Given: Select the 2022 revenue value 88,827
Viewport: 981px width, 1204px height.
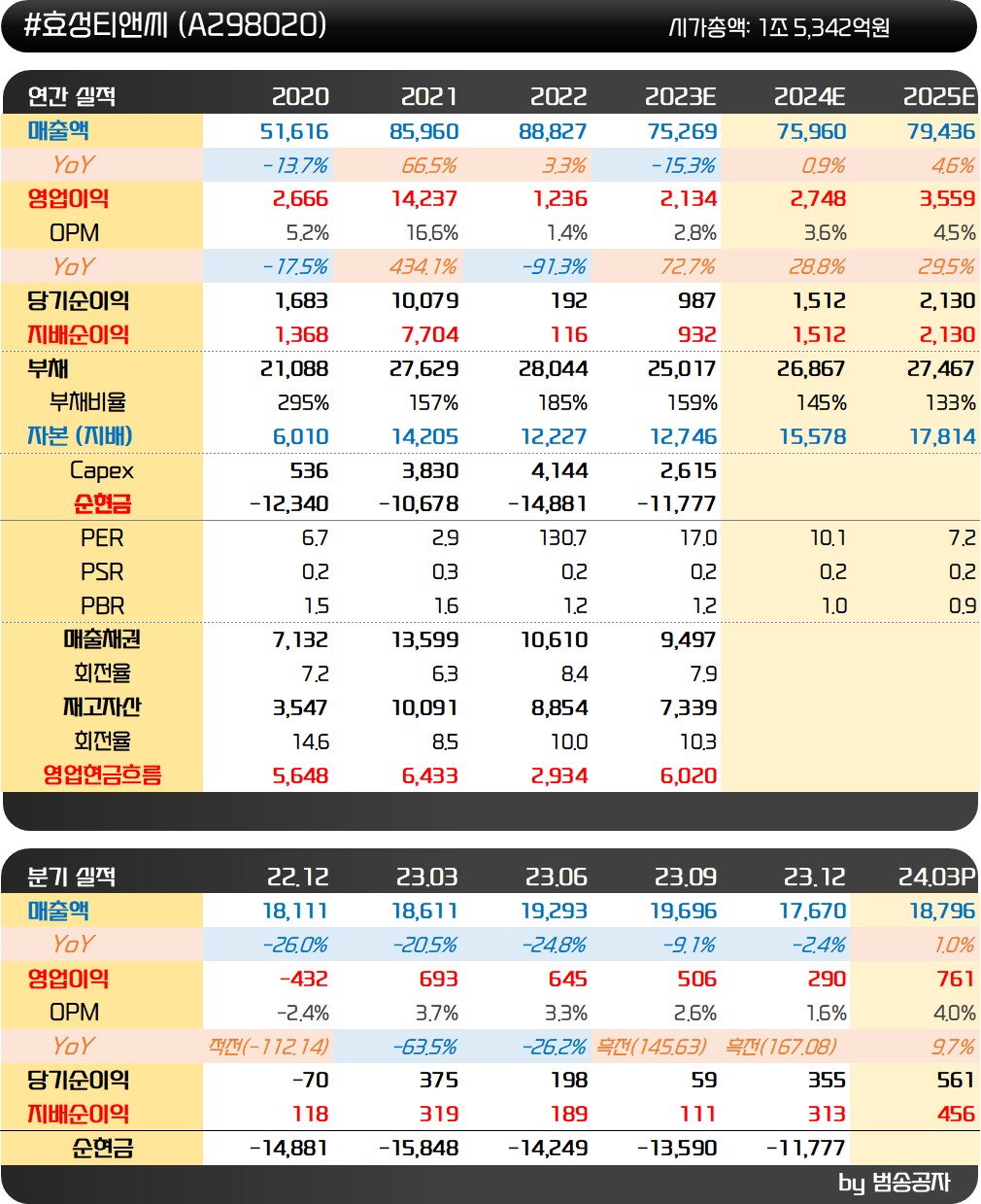Looking at the screenshot, I should coord(553,131).
